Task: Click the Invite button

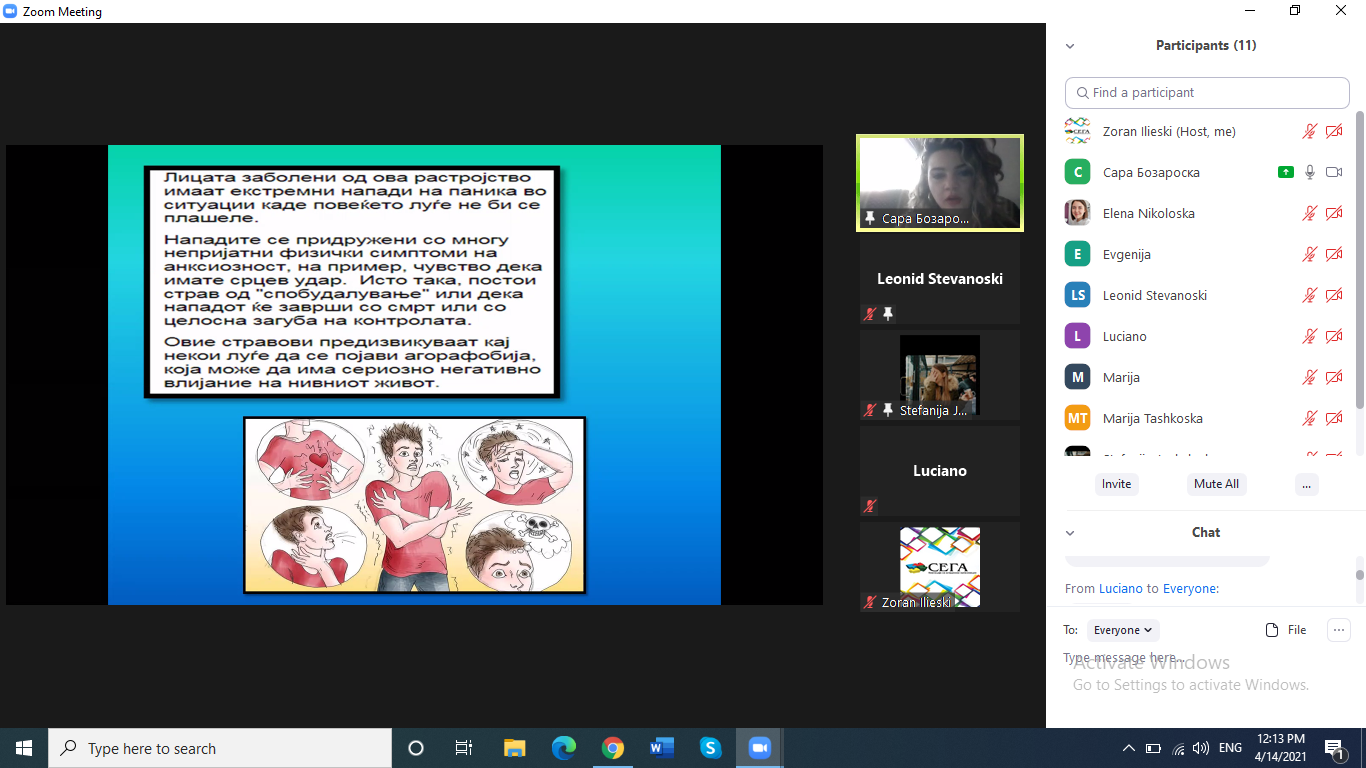Action: [x=1117, y=484]
